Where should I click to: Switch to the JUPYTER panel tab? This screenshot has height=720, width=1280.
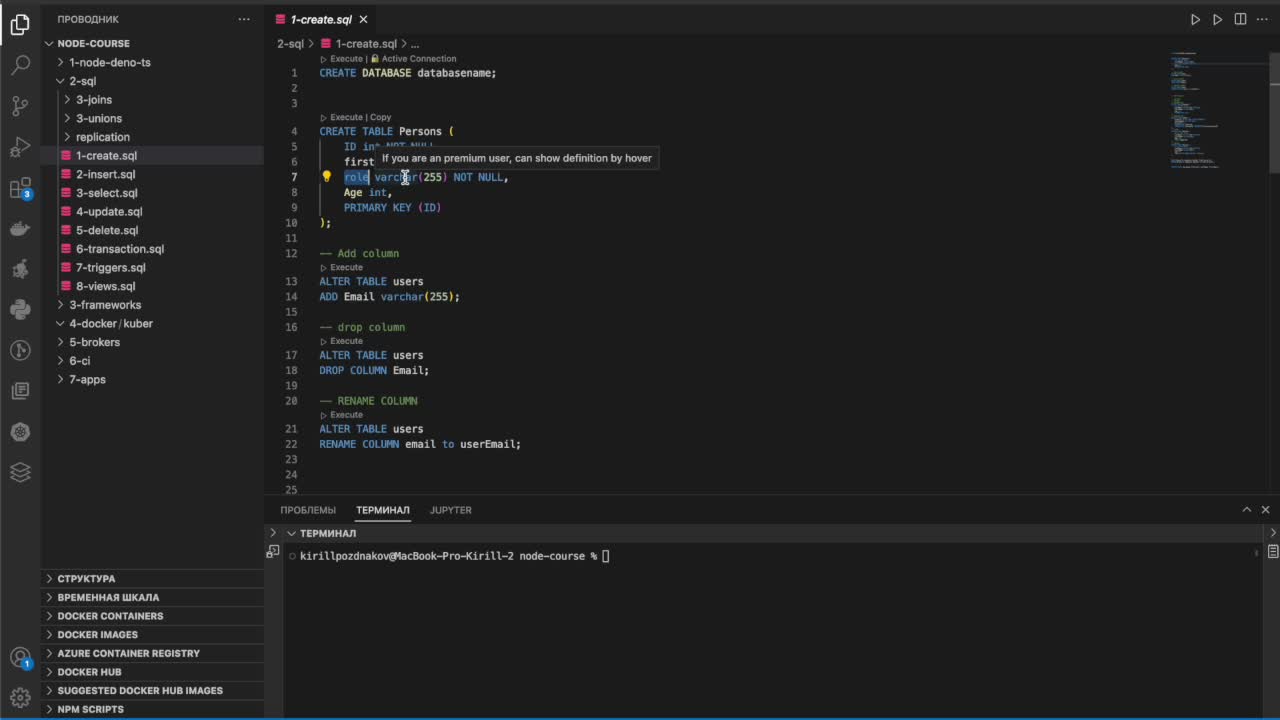(451, 510)
